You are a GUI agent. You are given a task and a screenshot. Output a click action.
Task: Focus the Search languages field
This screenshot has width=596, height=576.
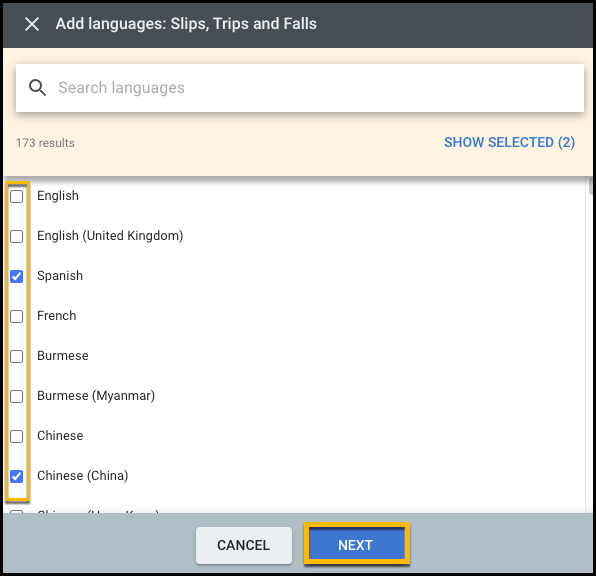coord(300,88)
